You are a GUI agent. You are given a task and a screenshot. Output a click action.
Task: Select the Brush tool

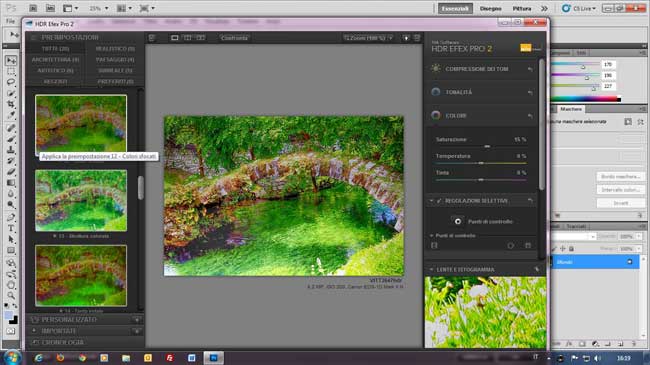click(x=11, y=139)
